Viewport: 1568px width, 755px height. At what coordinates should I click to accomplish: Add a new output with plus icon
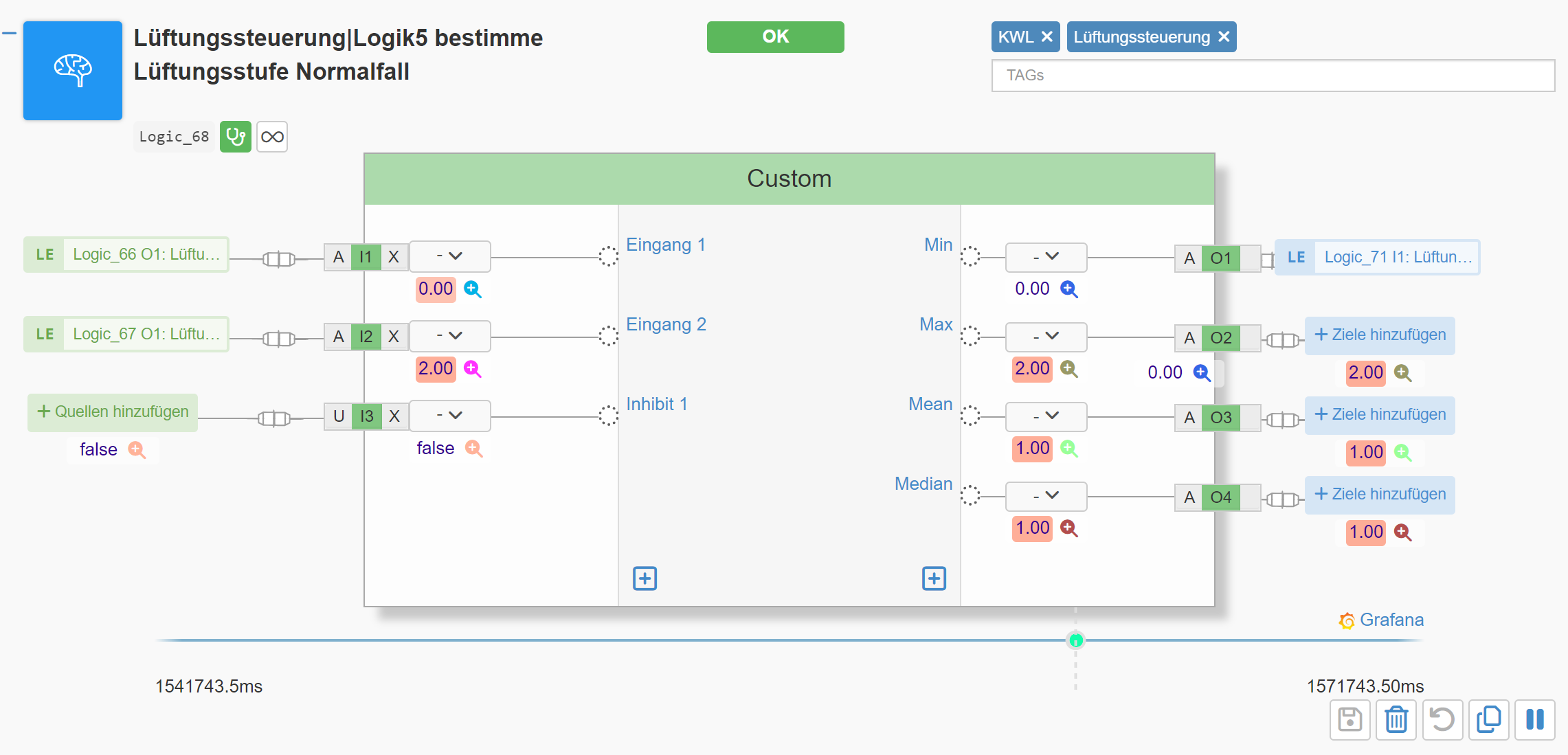[934, 578]
